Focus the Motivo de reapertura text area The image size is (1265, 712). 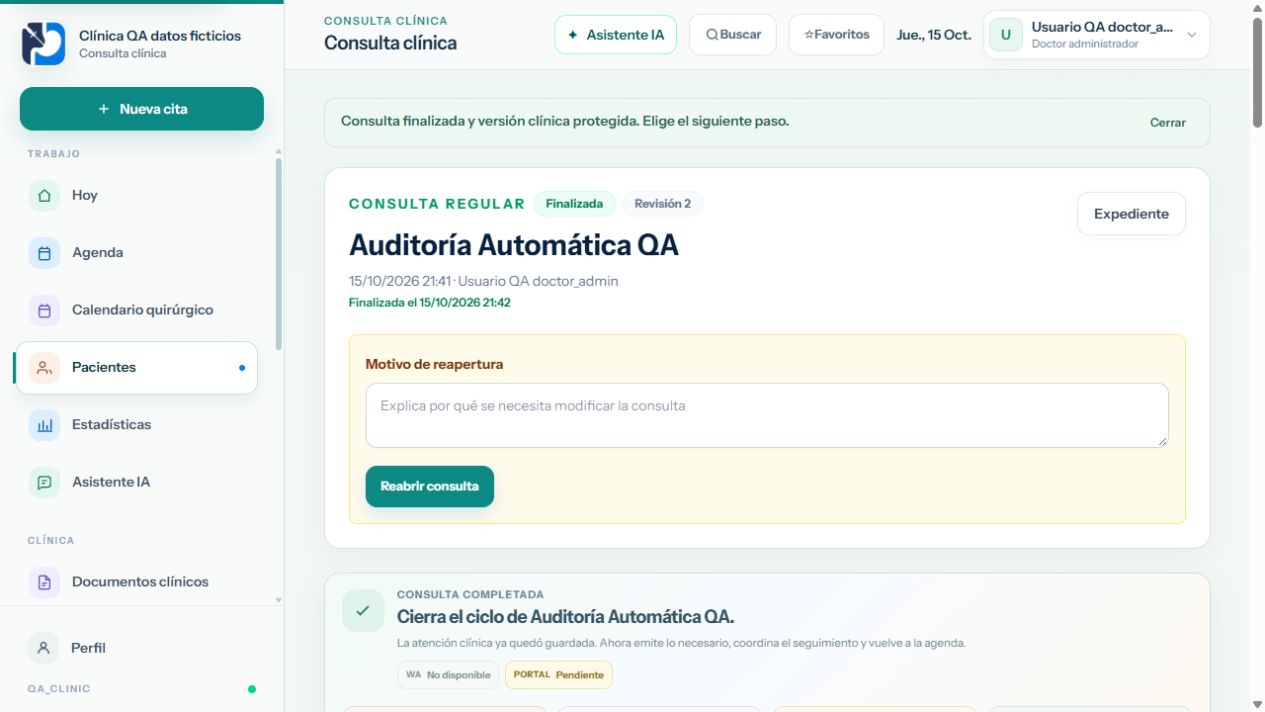(767, 415)
